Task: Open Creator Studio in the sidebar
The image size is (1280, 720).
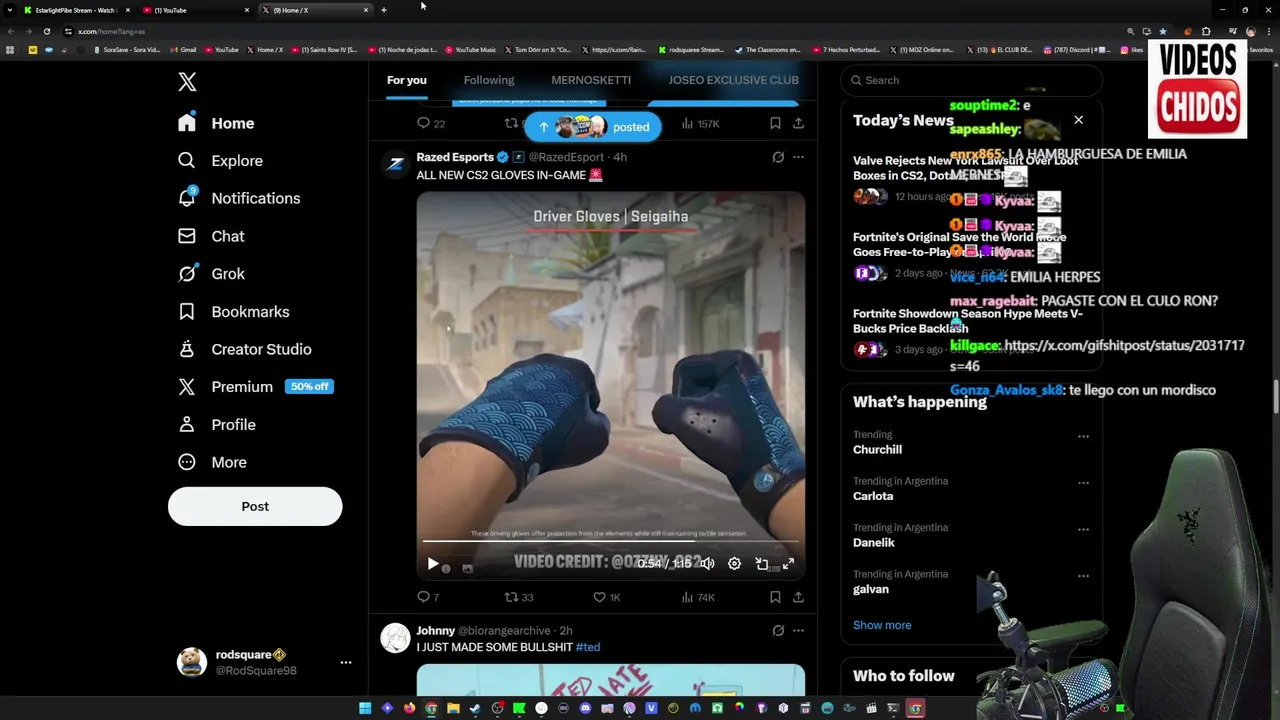Action: coord(244,349)
